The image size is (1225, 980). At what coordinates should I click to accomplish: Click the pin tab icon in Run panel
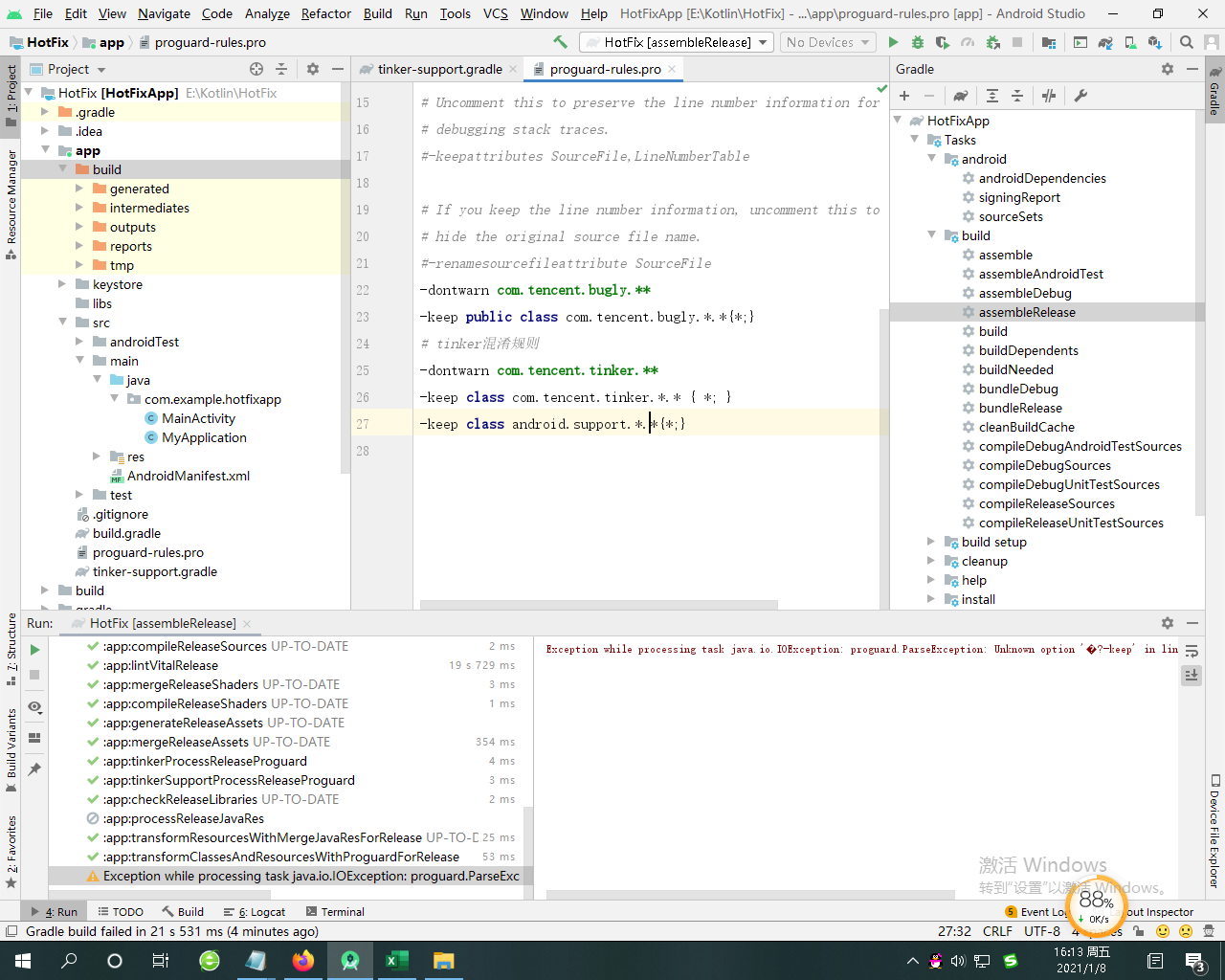point(34,768)
